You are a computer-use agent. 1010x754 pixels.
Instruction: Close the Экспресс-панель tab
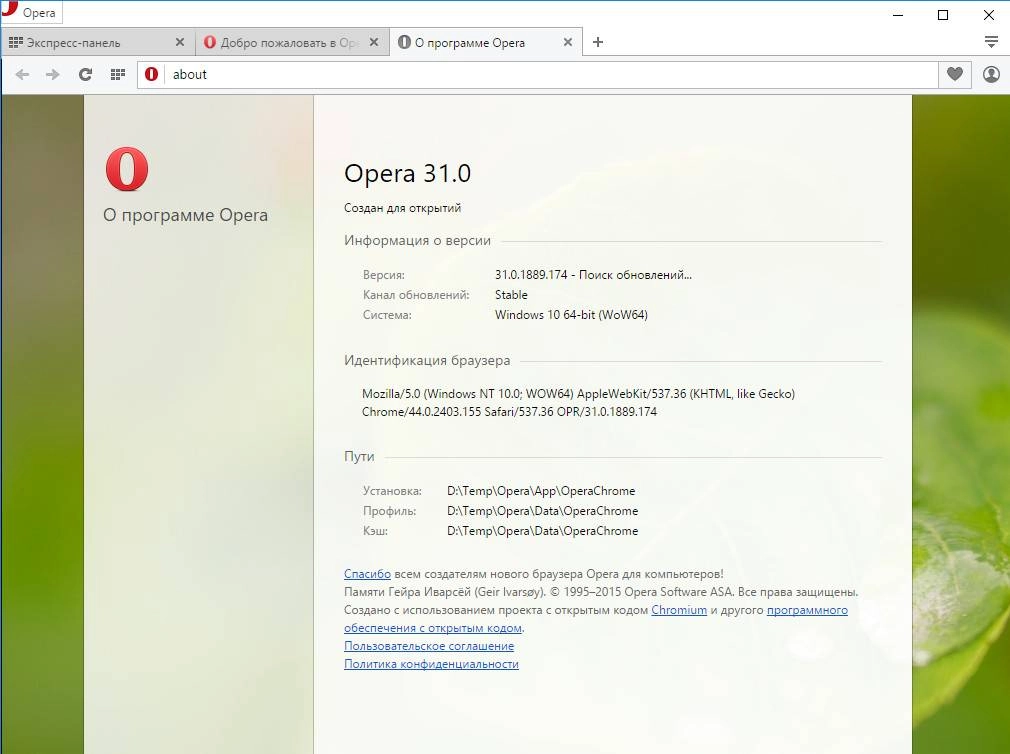click(180, 42)
